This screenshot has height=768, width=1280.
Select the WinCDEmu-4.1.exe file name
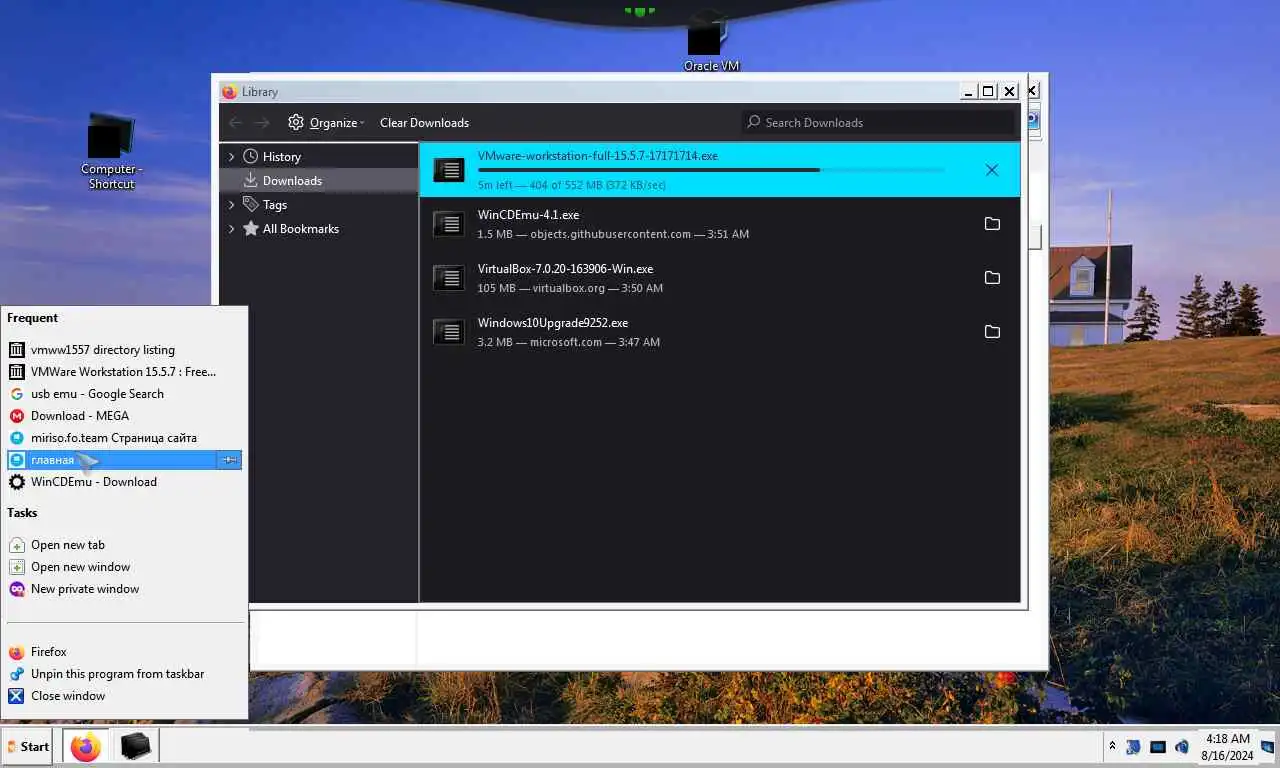click(x=528, y=215)
